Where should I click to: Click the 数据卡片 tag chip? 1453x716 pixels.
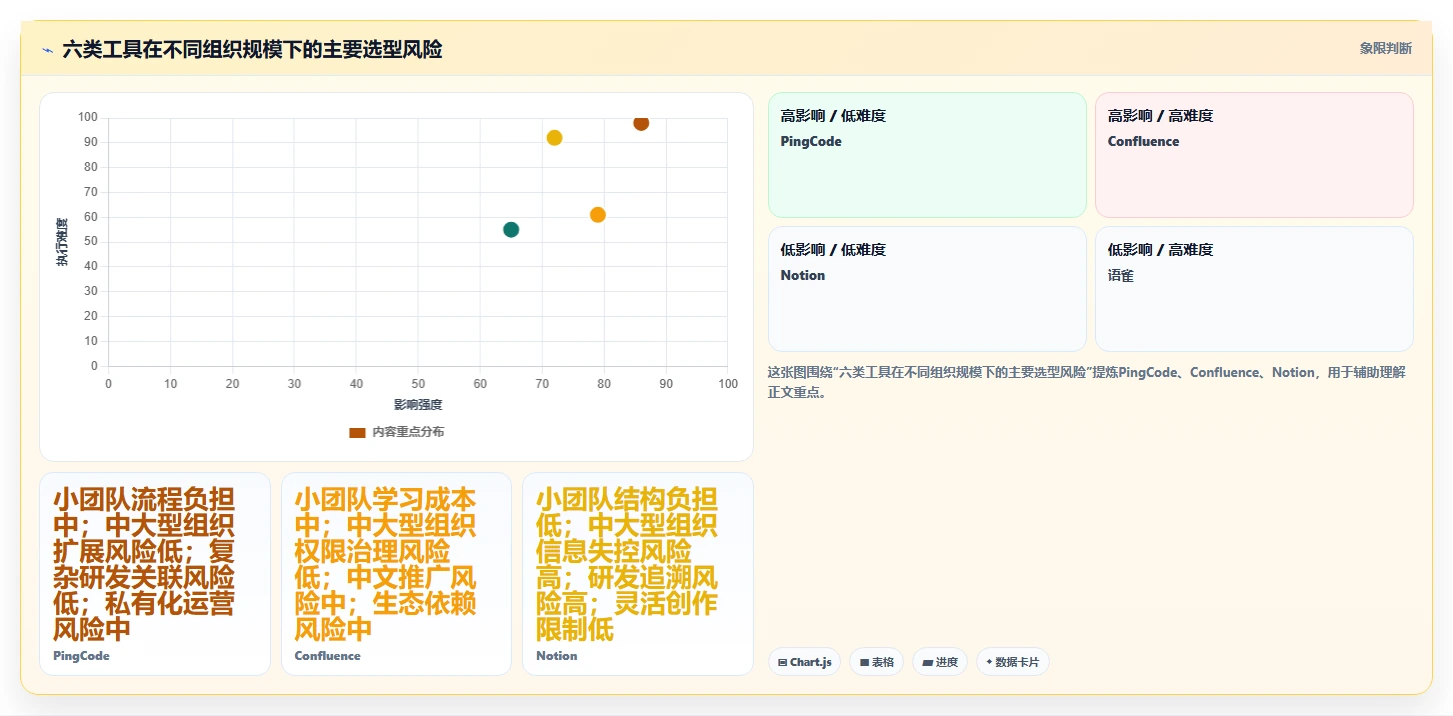(1012, 662)
